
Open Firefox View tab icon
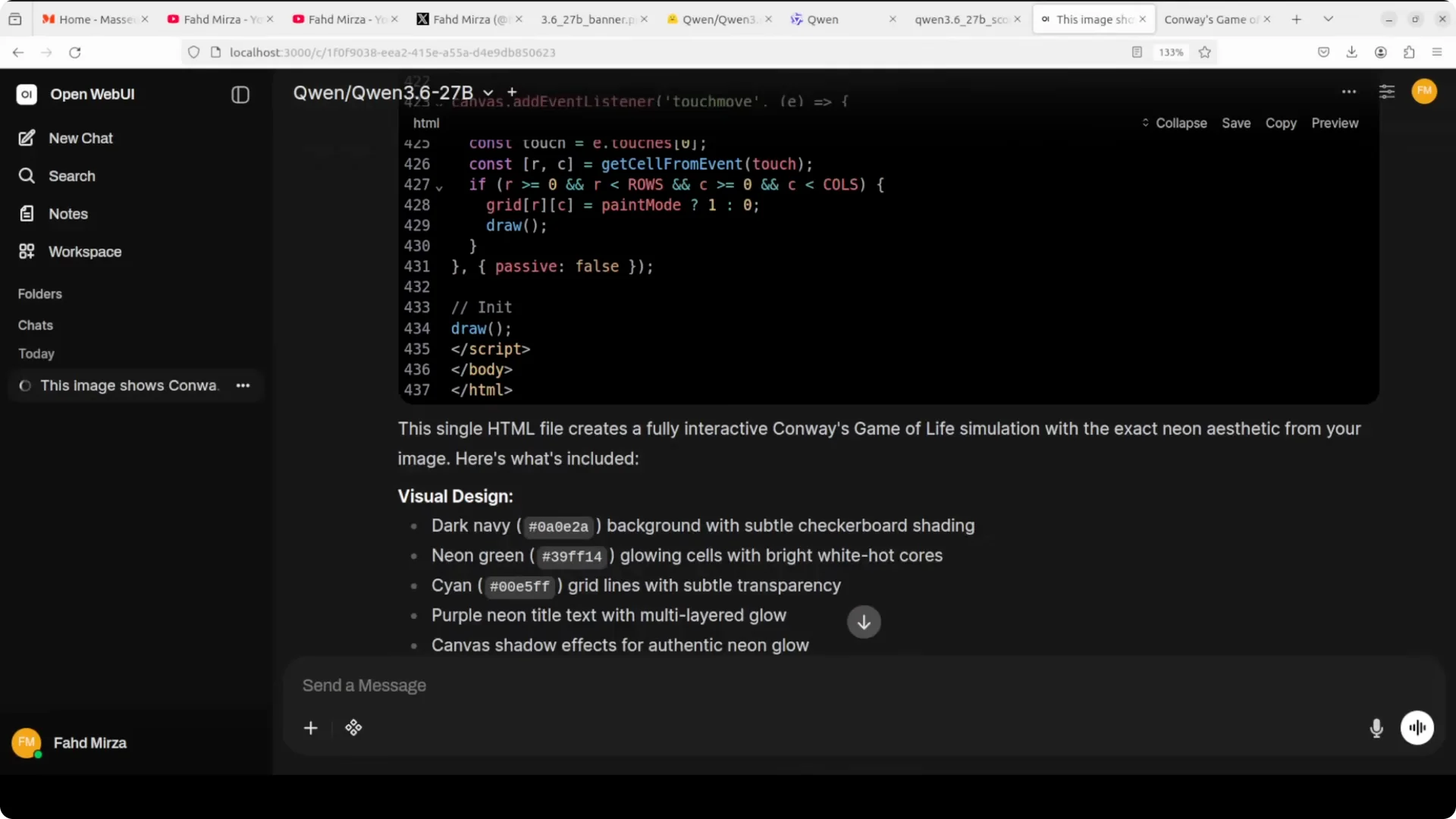click(x=15, y=19)
